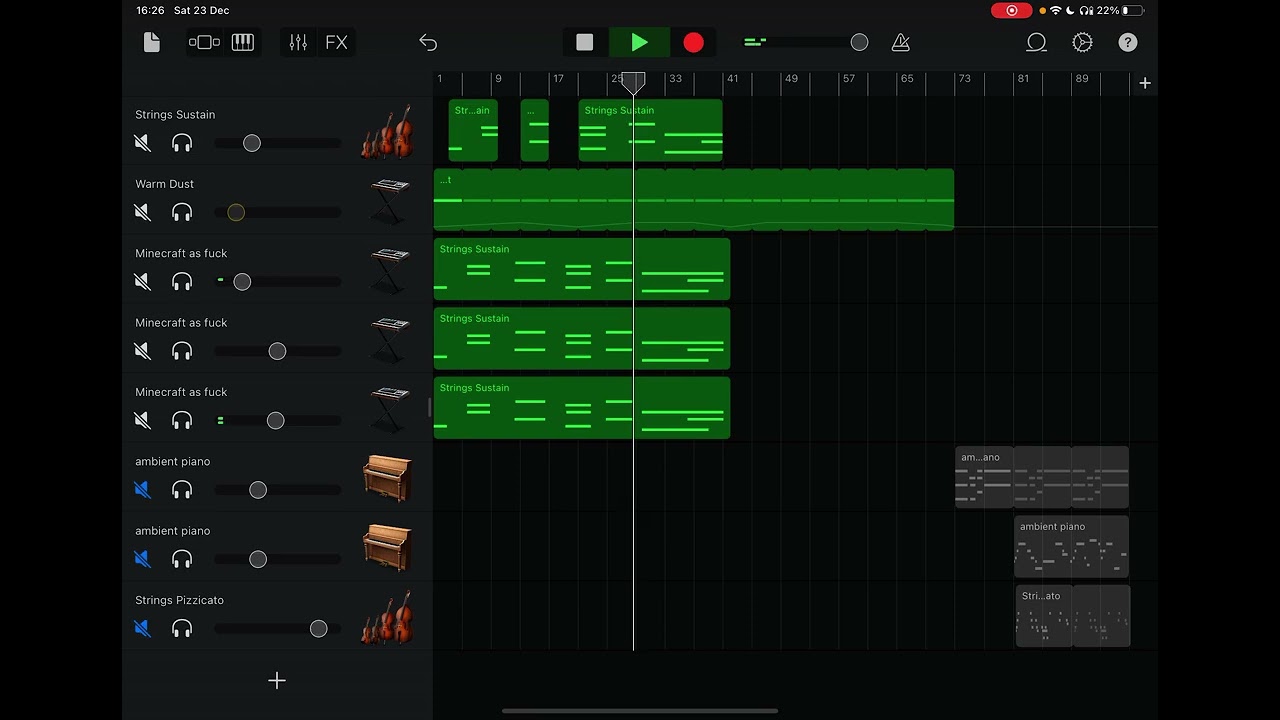Jump to bar 73 on ruler
1280x720 pixels.
[x=964, y=79]
